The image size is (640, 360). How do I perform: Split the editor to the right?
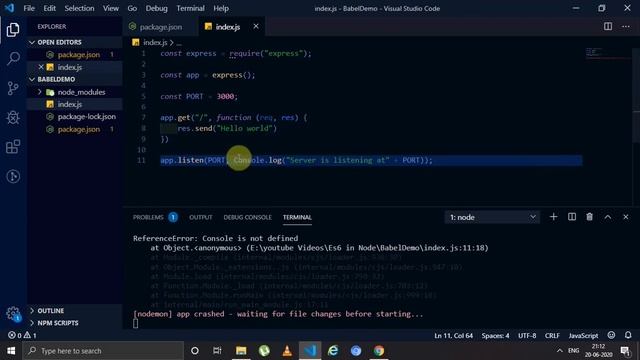608,27
